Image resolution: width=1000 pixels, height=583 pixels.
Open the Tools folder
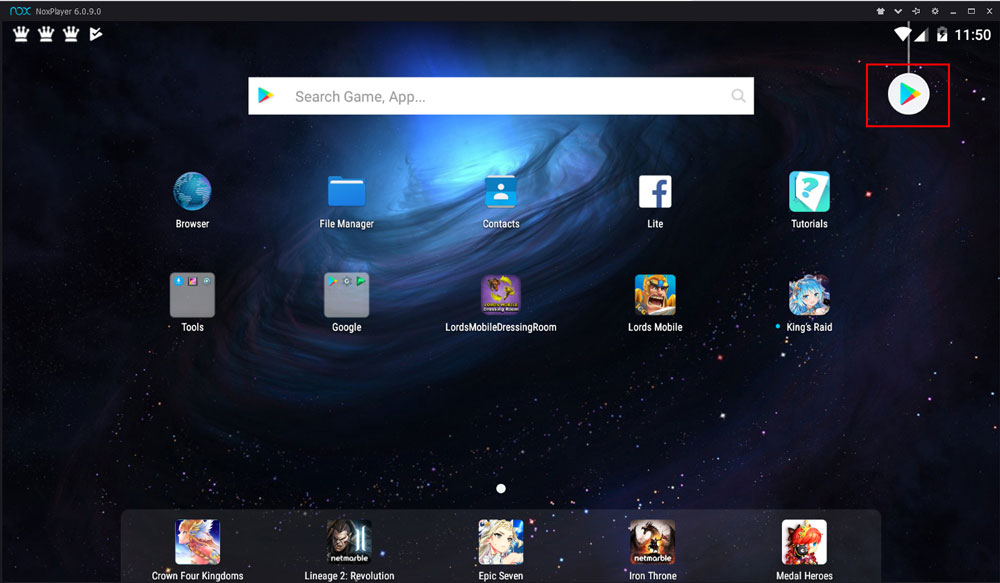tap(192, 295)
